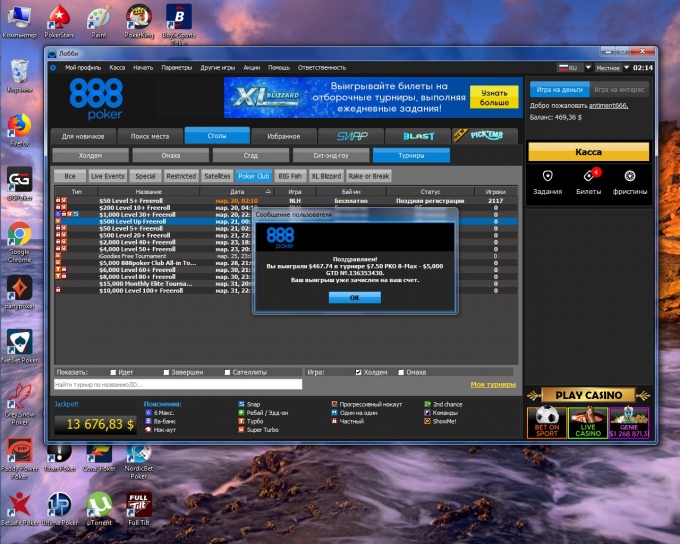Open the Firefox desktop shortcut
The width and height of the screenshot is (680, 544).
coord(20,129)
